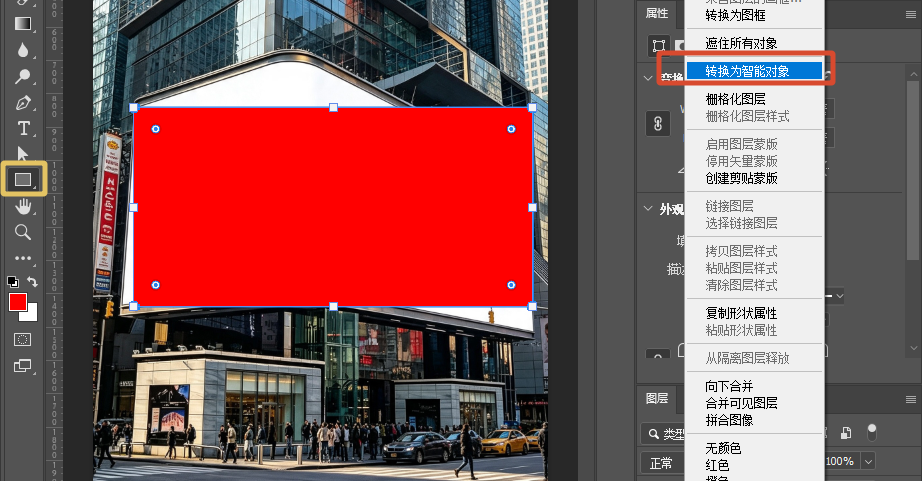Open the Properties panel flyout menu
This screenshot has width=922, height=481.
click(911, 15)
